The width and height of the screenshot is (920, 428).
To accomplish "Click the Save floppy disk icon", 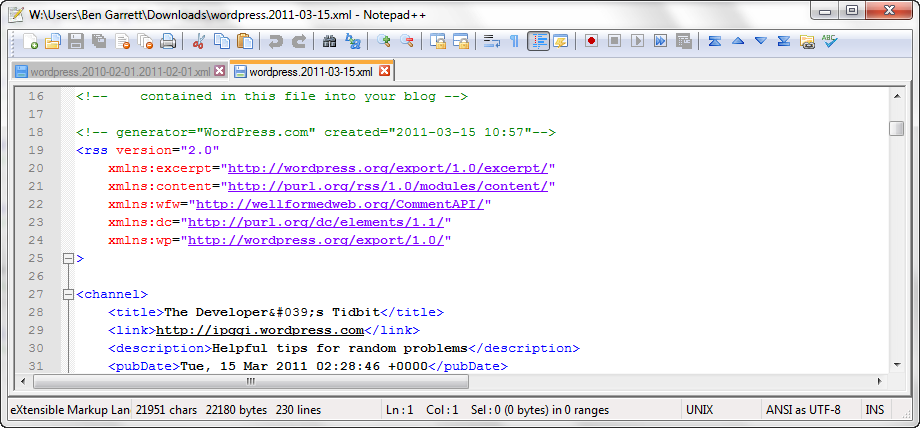I will [x=76, y=41].
